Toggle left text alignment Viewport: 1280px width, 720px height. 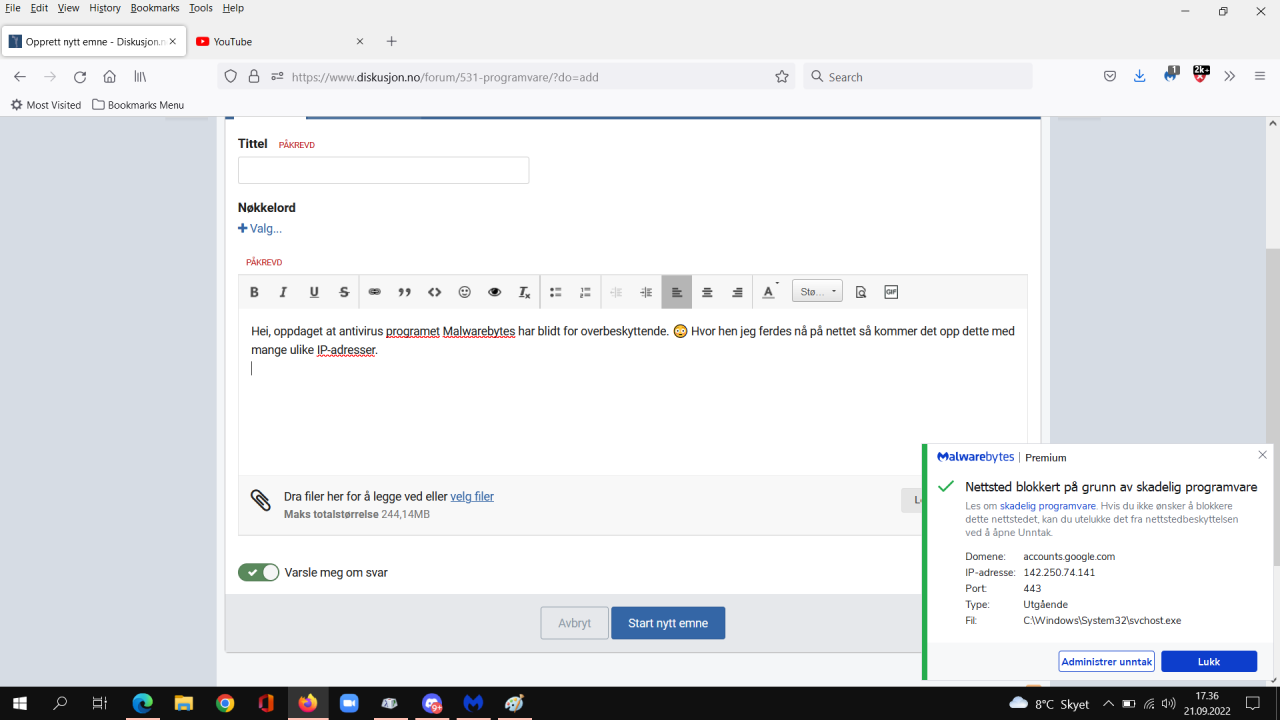[677, 292]
